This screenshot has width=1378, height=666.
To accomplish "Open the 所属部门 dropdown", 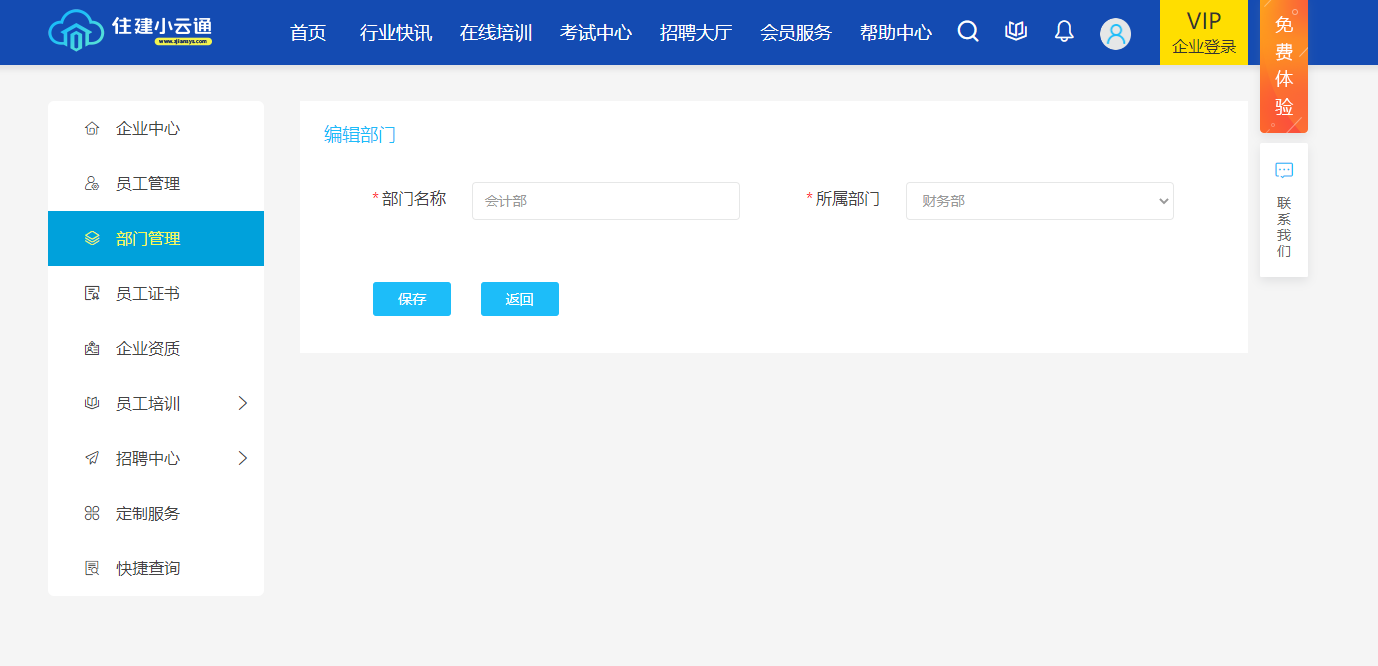I will (x=1039, y=201).
